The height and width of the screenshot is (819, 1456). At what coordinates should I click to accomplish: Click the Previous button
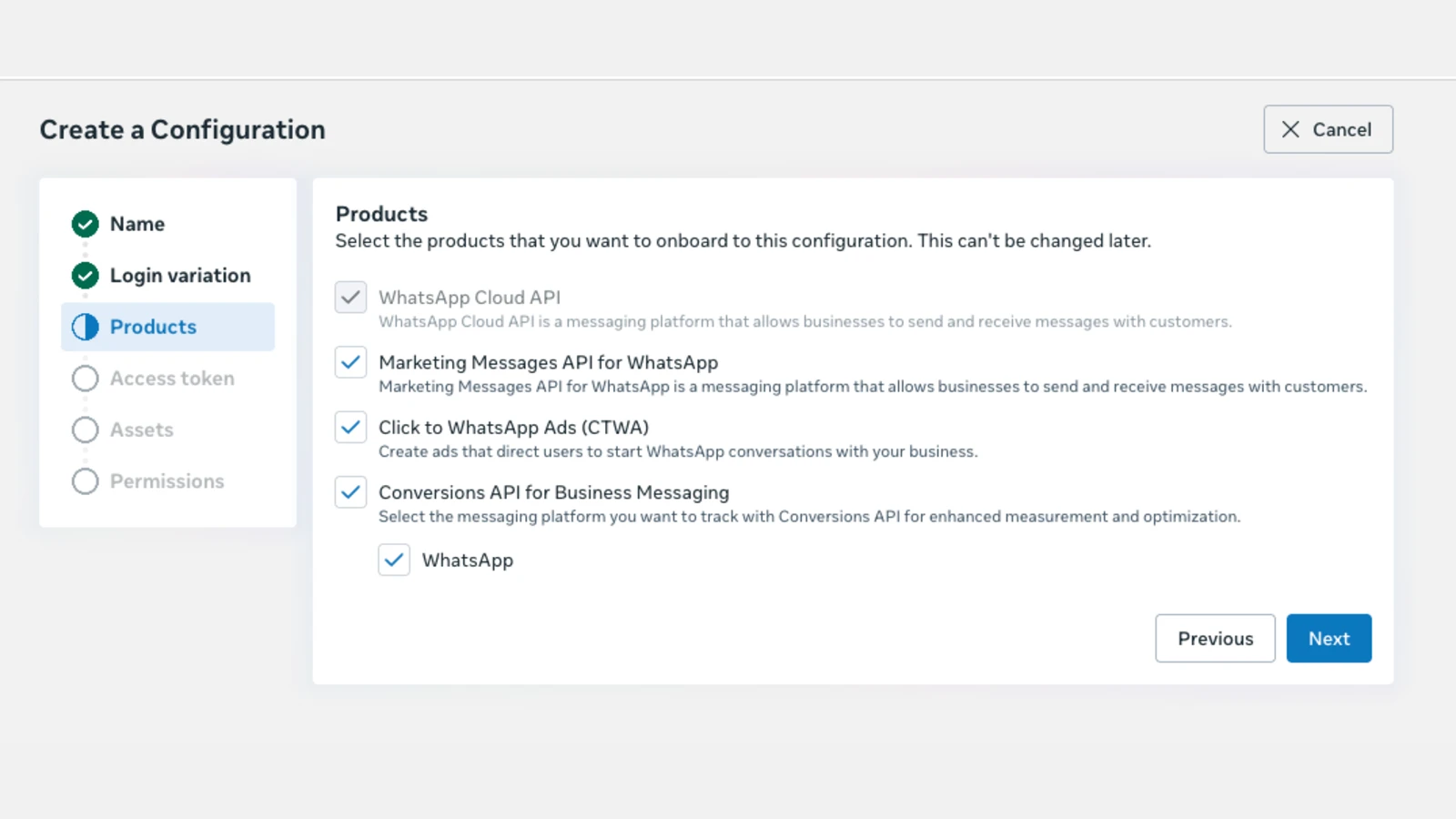click(1215, 638)
